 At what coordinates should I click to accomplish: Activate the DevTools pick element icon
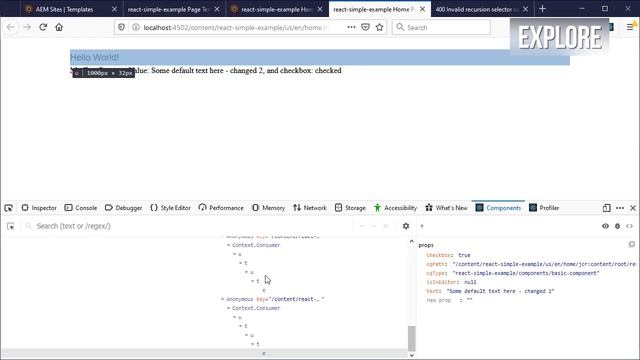tap(9, 208)
